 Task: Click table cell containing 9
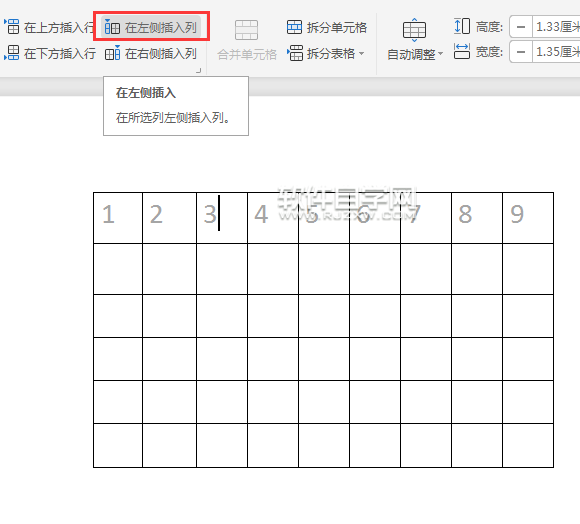tap(528, 218)
